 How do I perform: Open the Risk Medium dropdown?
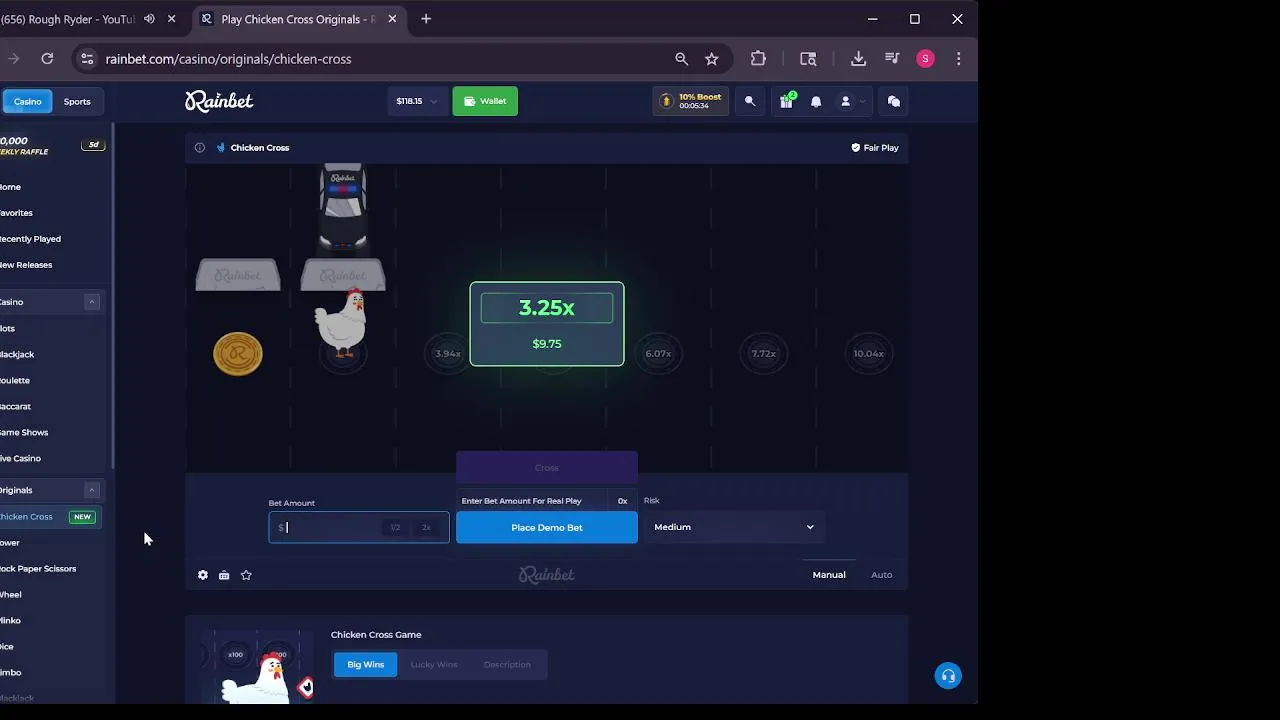[733, 527]
